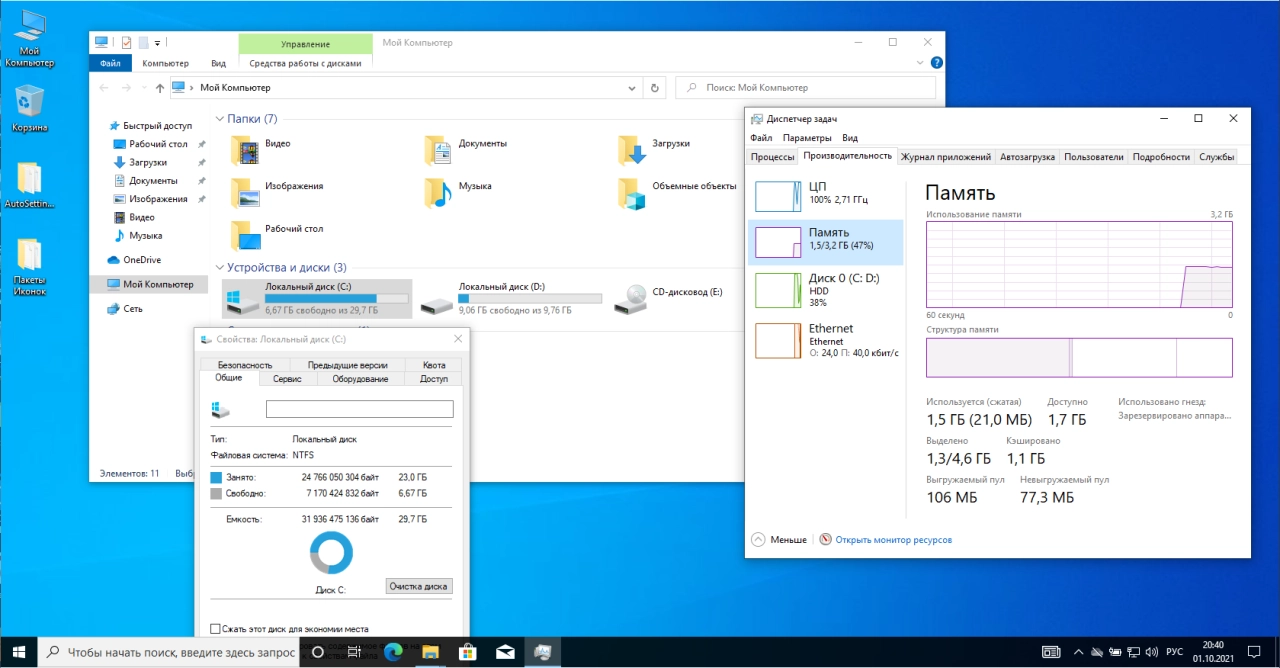The height and width of the screenshot is (668, 1280).
Task: Collapse Task Manager with the Меньше chevron
Action: (757, 539)
